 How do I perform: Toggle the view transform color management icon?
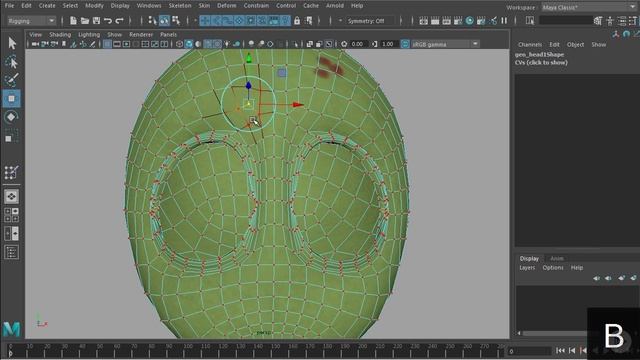pyautogui.click(x=405, y=44)
